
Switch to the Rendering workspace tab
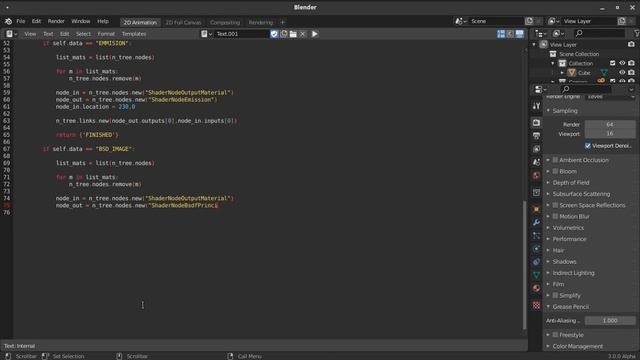coord(260,22)
